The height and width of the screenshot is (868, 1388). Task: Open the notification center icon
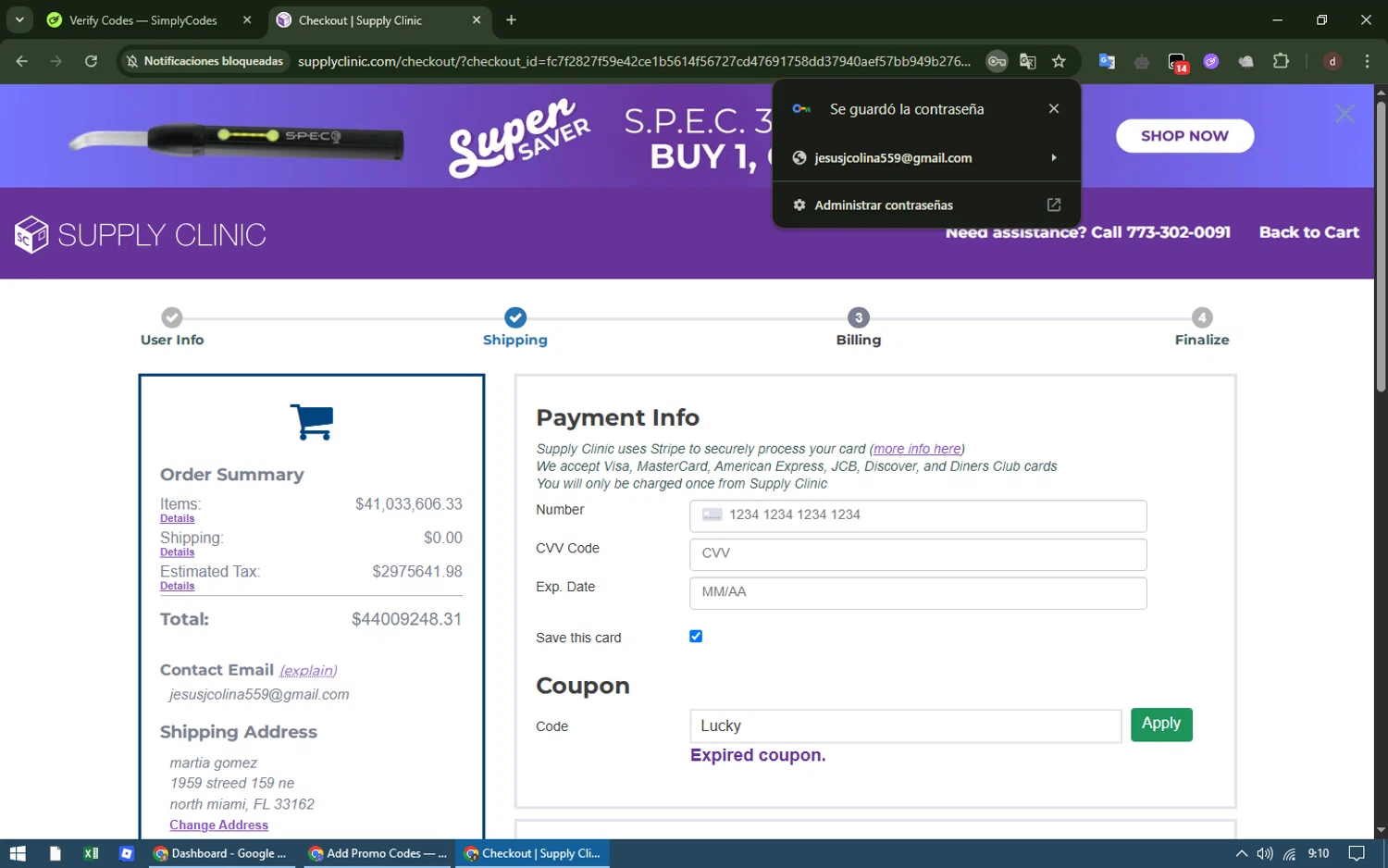pyautogui.click(x=1357, y=853)
